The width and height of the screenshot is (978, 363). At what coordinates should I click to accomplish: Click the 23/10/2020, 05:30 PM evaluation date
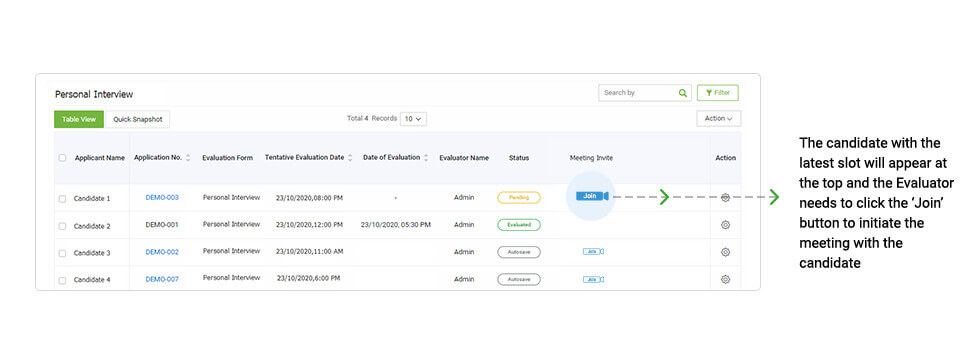pos(396,225)
